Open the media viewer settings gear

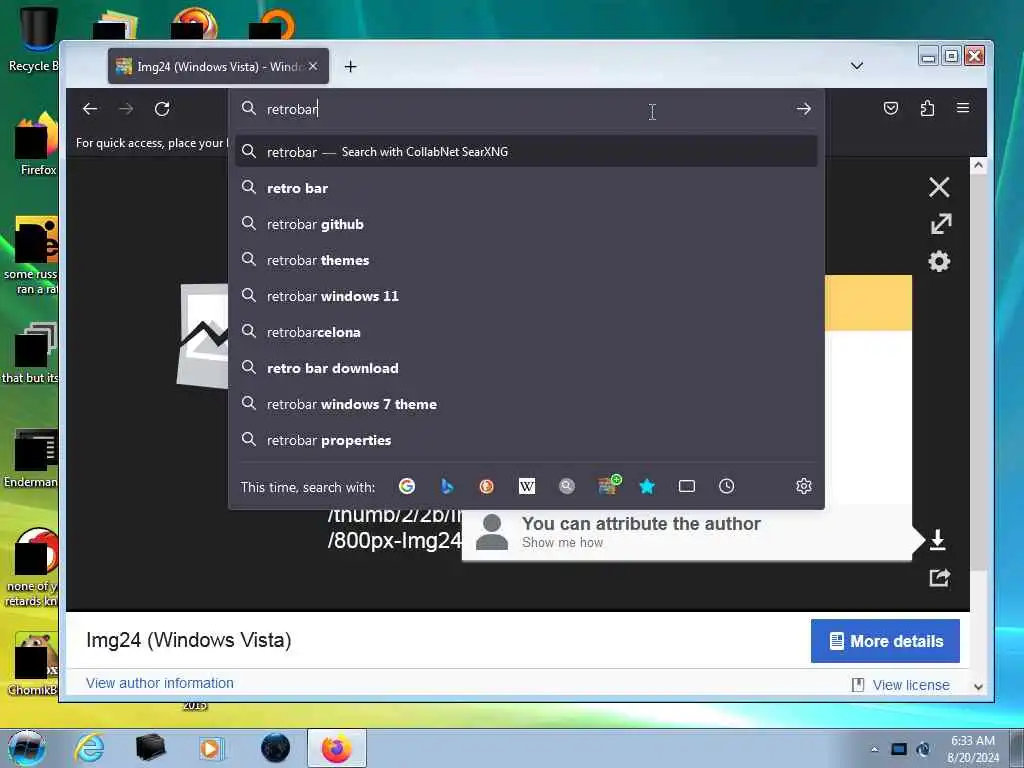coord(939,261)
